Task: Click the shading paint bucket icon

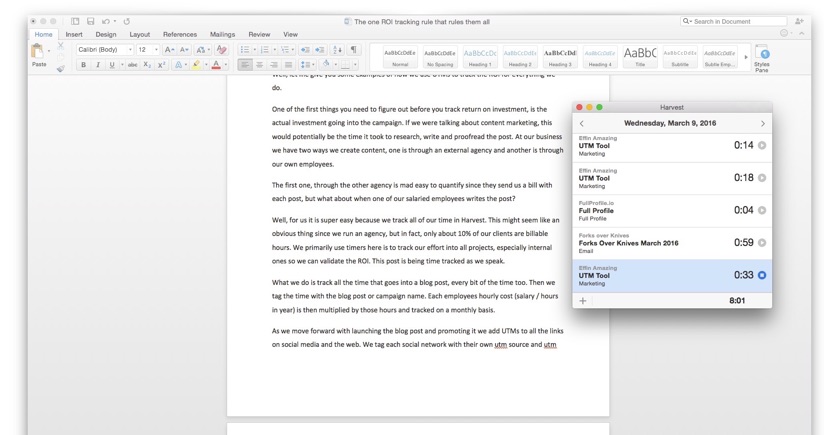Action: coord(326,65)
